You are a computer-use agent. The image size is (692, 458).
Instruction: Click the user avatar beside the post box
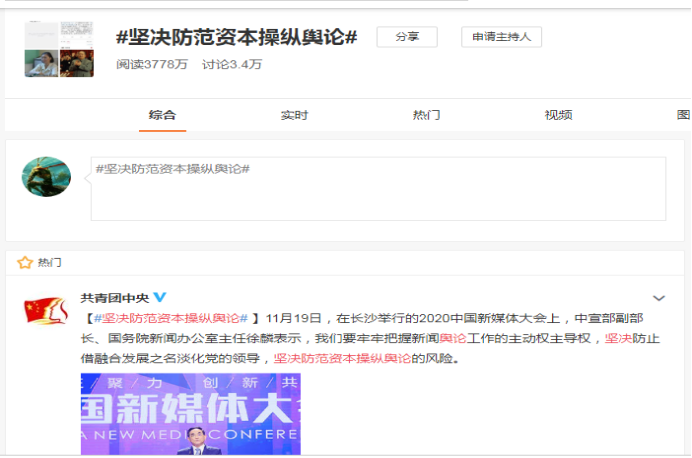(46, 176)
